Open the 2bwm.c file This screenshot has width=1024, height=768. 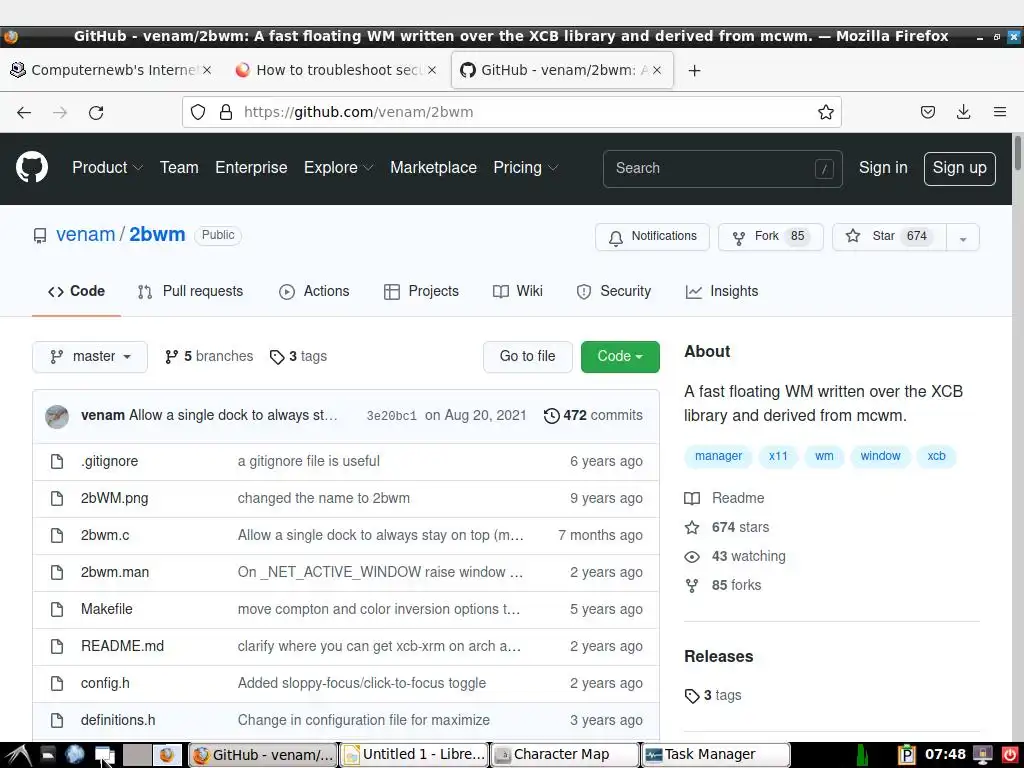[105, 536]
